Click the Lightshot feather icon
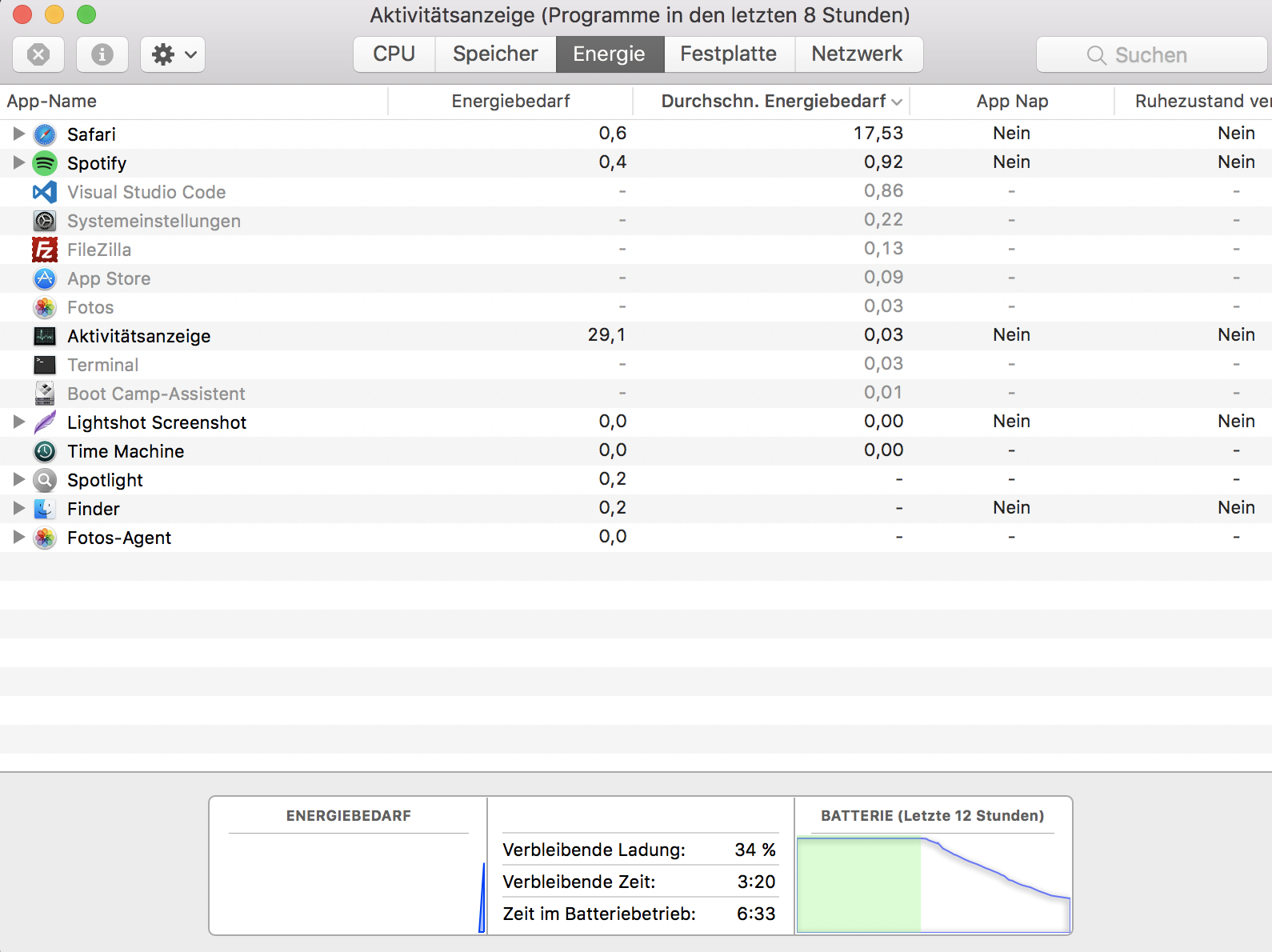The width and height of the screenshot is (1272, 952). click(x=45, y=422)
